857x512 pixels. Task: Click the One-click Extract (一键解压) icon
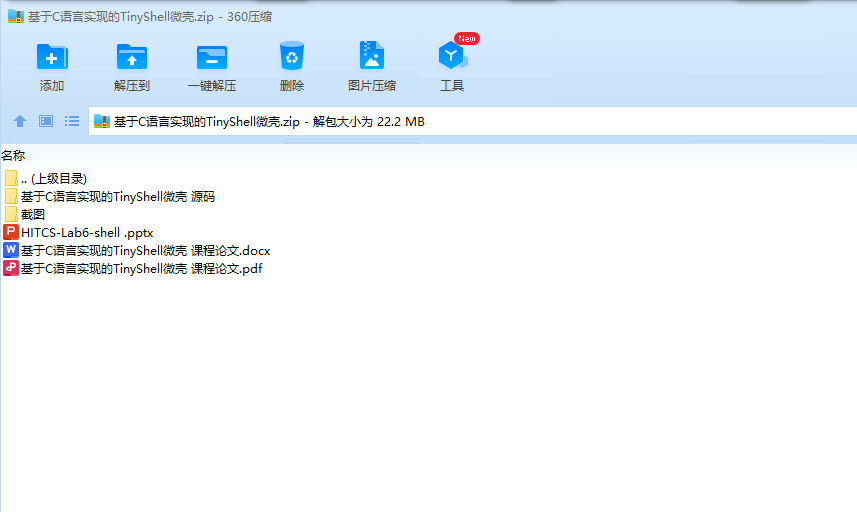pyautogui.click(x=212, y=58)
